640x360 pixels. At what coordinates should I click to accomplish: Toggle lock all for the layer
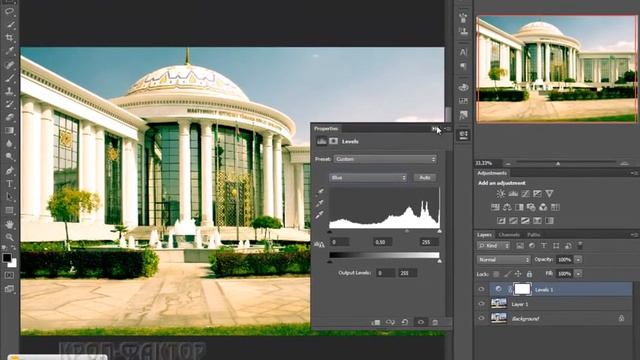529,274
